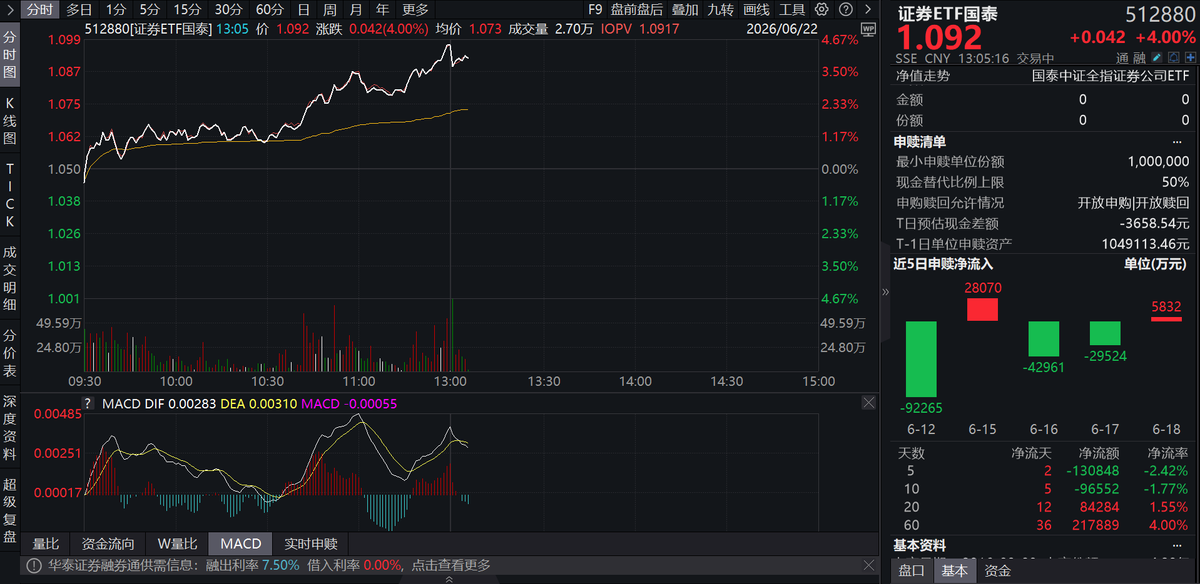The width and height of the screenshot is (1200, 584).
Task: Switch to weekly 周 chart
Action: tap(329, 9)
